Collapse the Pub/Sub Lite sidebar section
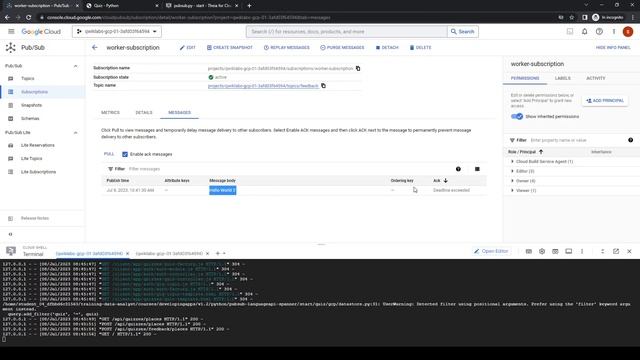Screen dimensions: 640x360 [x=75, y=133]
